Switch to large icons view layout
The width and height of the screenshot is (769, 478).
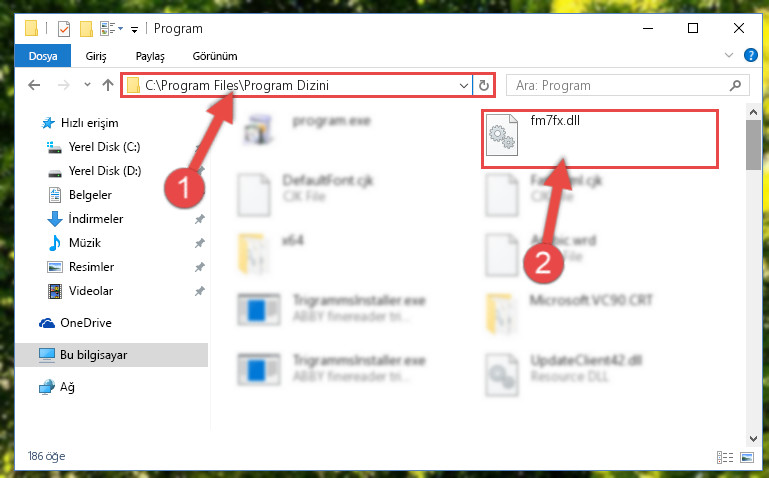(747, 457)
